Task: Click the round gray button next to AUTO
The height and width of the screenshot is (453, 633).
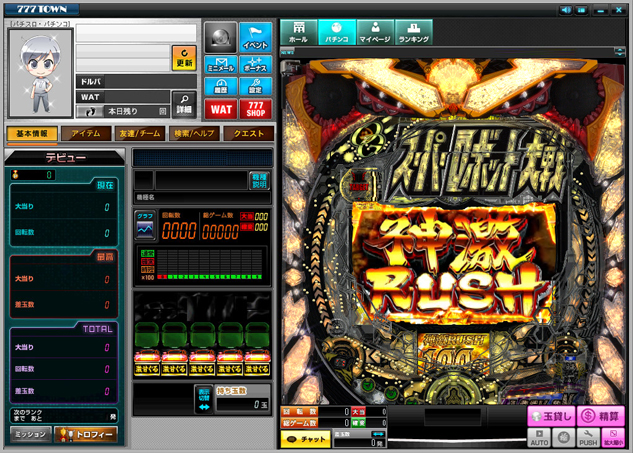Action: click(x=564, y=438)
